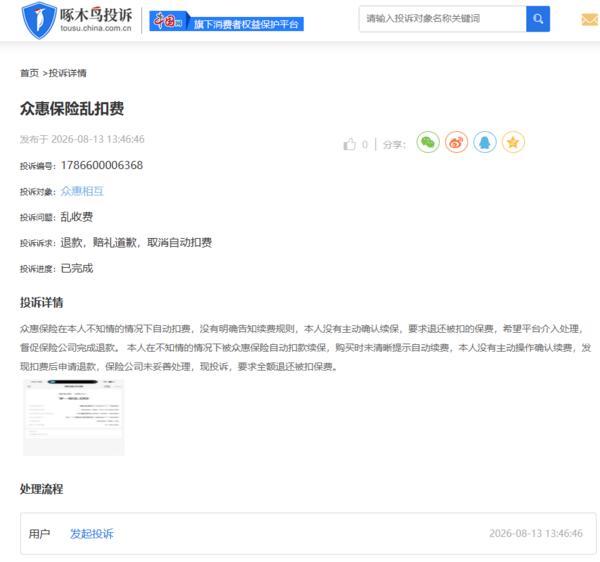This screenshot has width=600, height=562.
Task: Click the 已完成 progress status
Action: tap(77, 268)
